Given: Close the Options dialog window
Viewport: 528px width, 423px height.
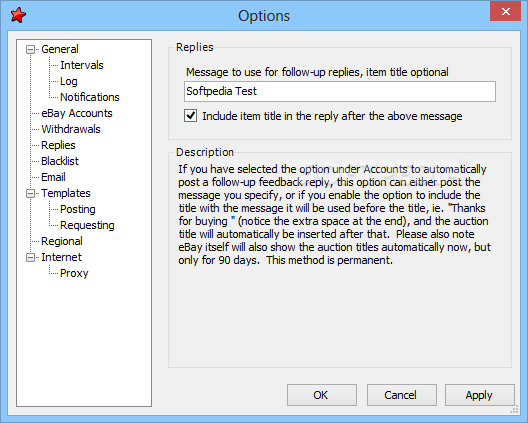Looking at the screenshot, I should click(x=505, y=12).
